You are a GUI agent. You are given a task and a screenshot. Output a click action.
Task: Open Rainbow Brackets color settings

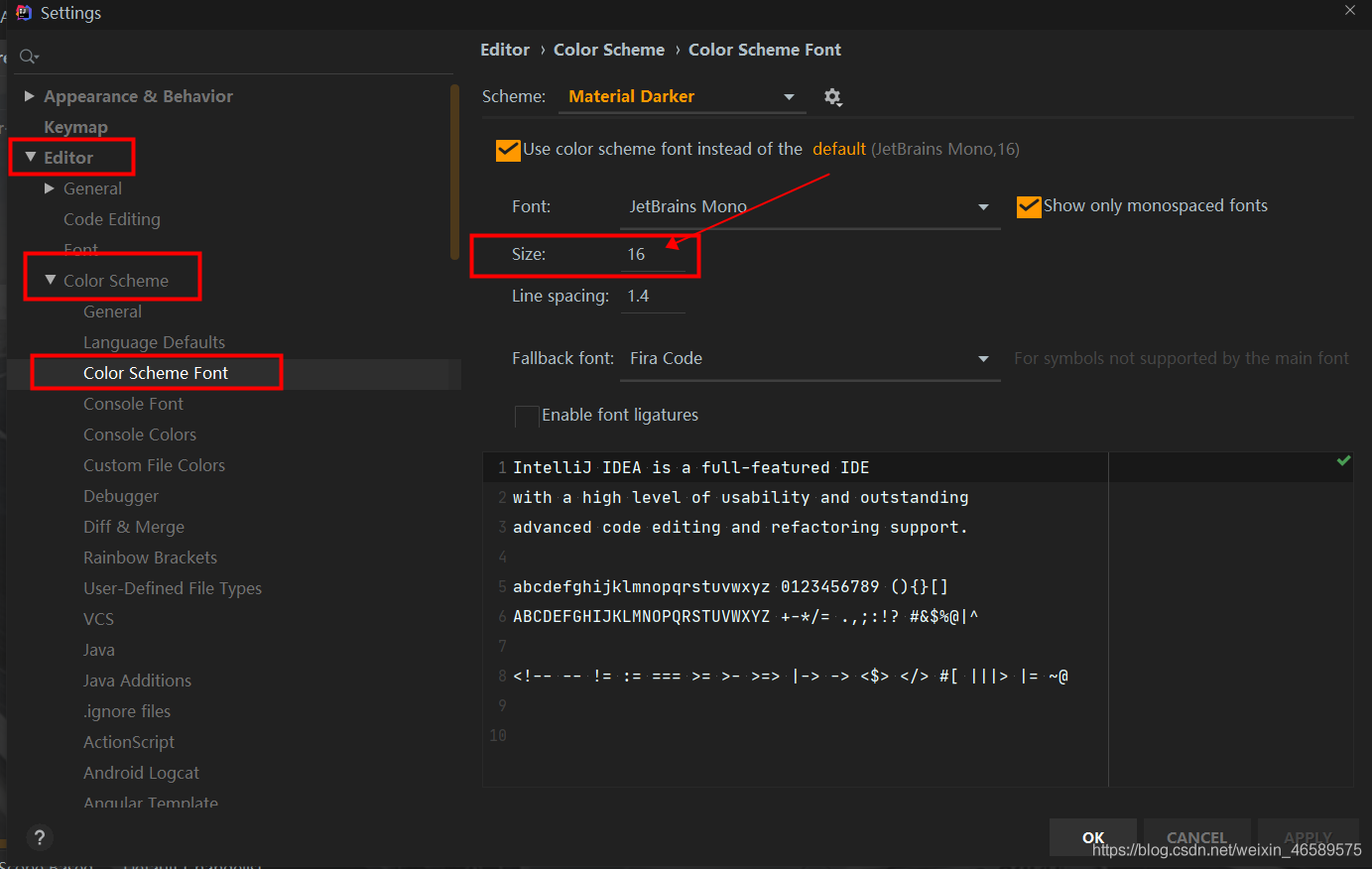tap(150, 558)
